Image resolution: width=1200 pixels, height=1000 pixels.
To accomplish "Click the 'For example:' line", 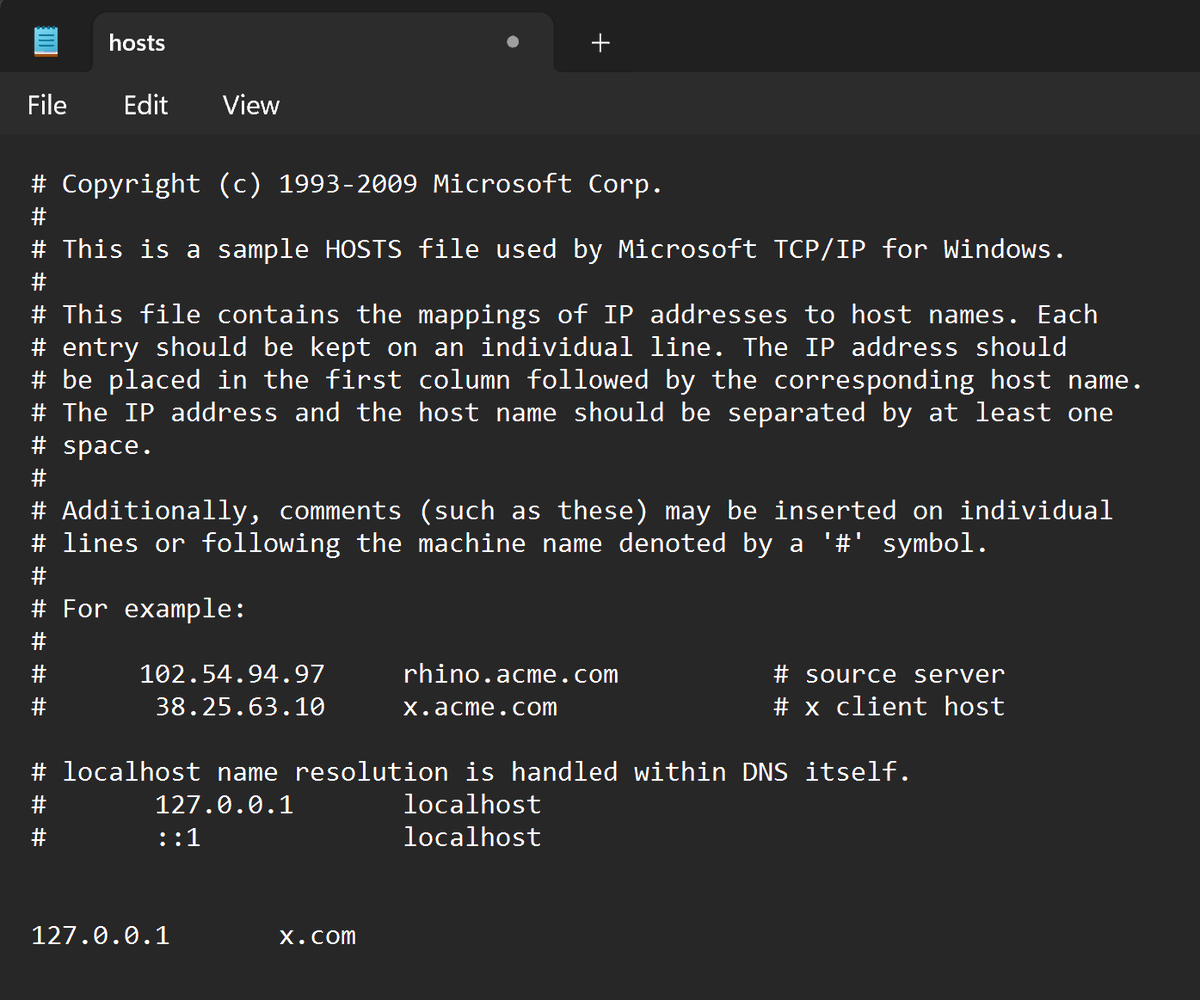I will coord(138,609).
